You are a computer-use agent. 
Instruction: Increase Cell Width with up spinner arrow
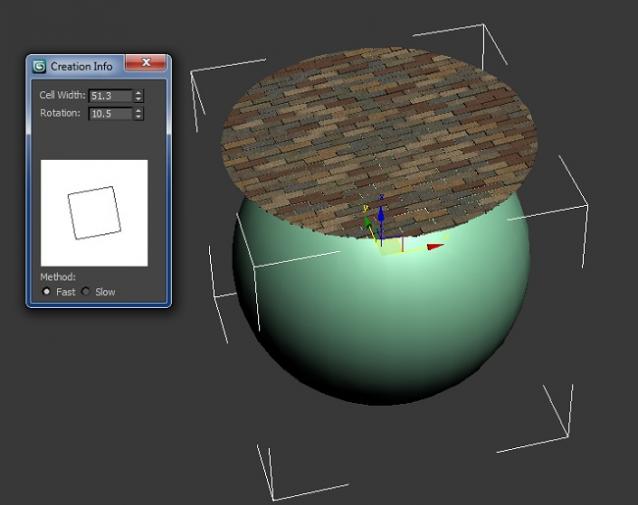click(138, 92)
